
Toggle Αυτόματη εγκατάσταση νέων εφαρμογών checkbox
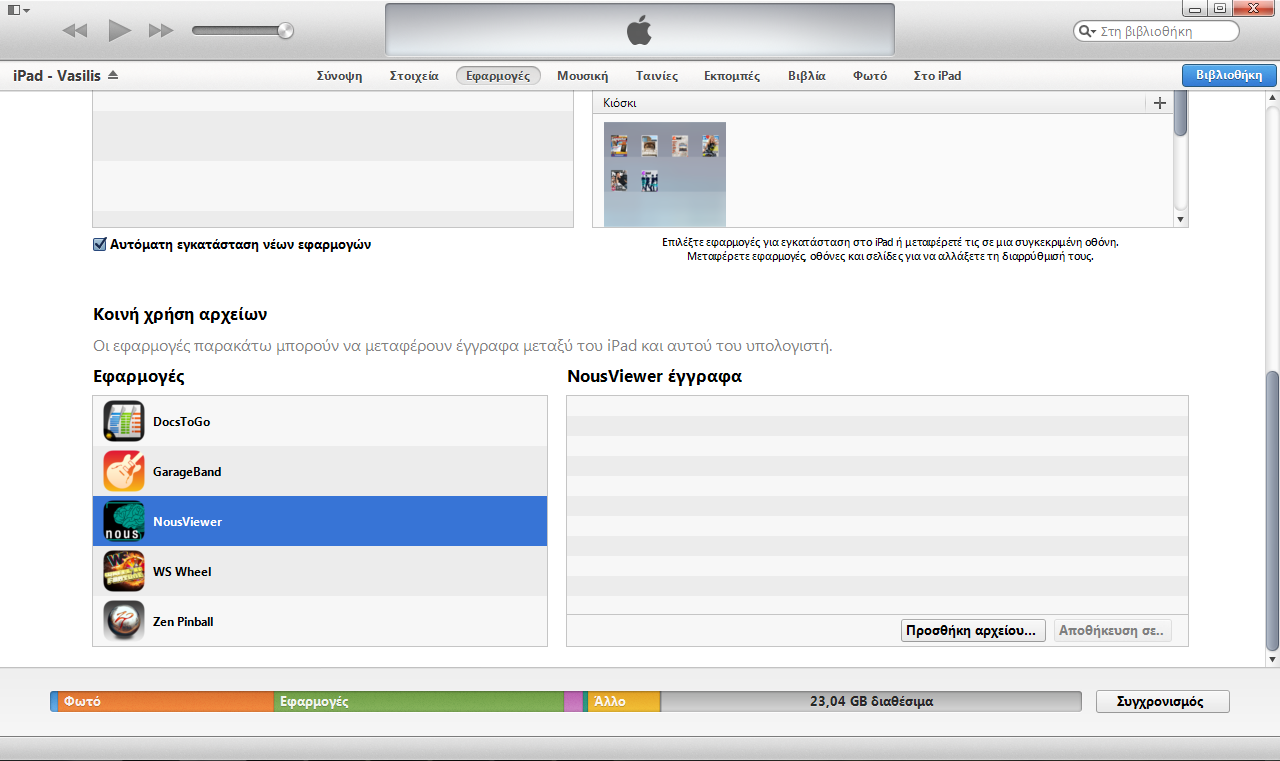coord(99,244)
